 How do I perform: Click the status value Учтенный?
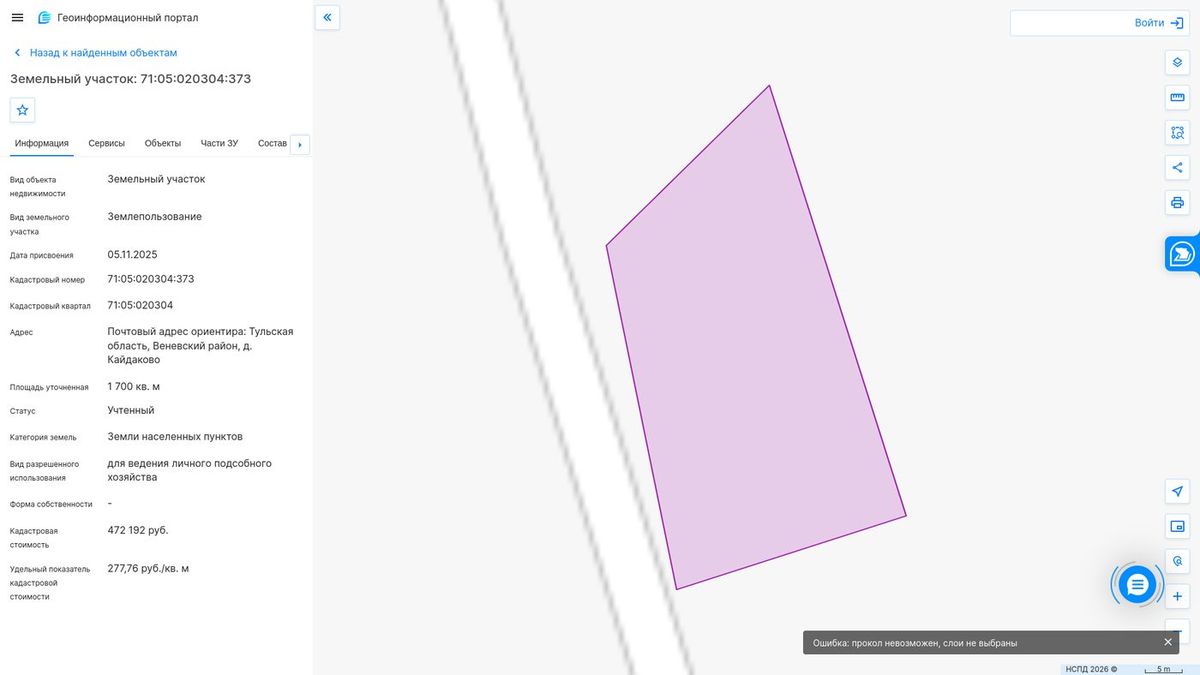(131, 410)
